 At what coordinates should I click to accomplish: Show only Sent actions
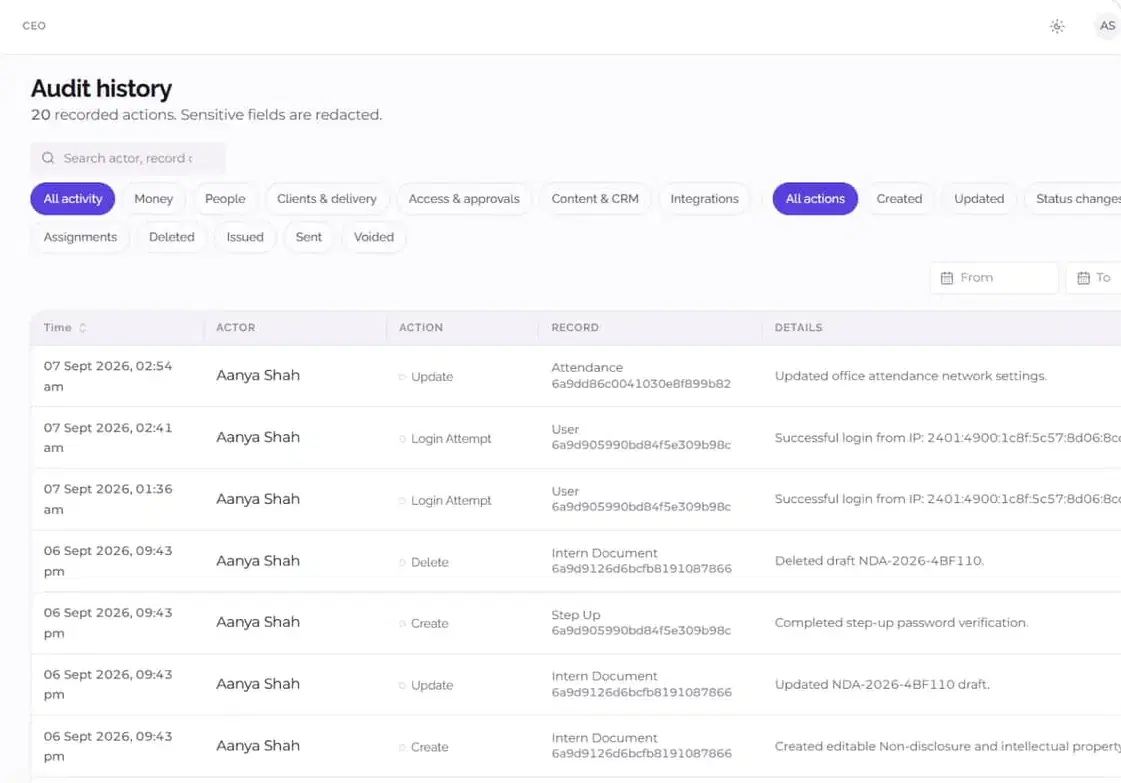pyautogui.click(x=309, y=237)
